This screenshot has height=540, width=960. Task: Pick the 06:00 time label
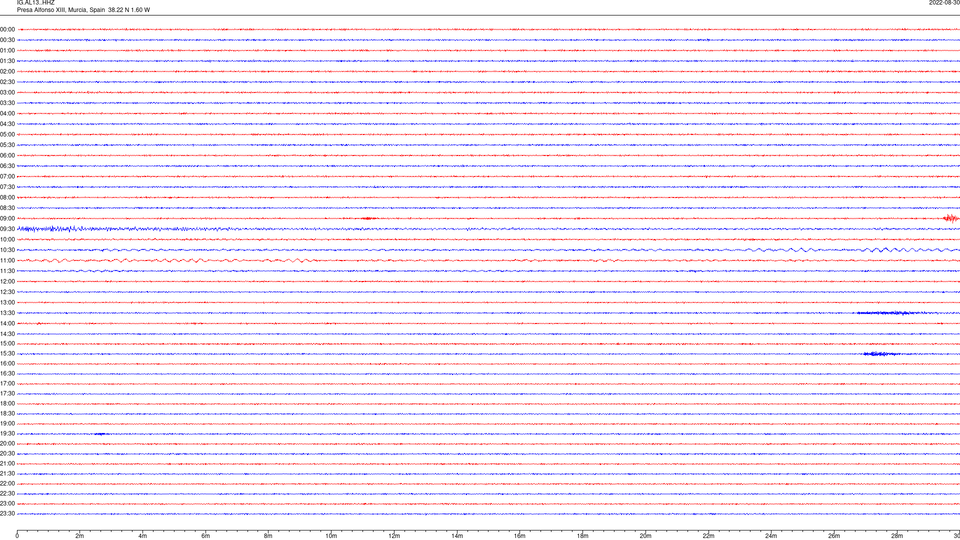pyautogui.click(x=7, y=156)
